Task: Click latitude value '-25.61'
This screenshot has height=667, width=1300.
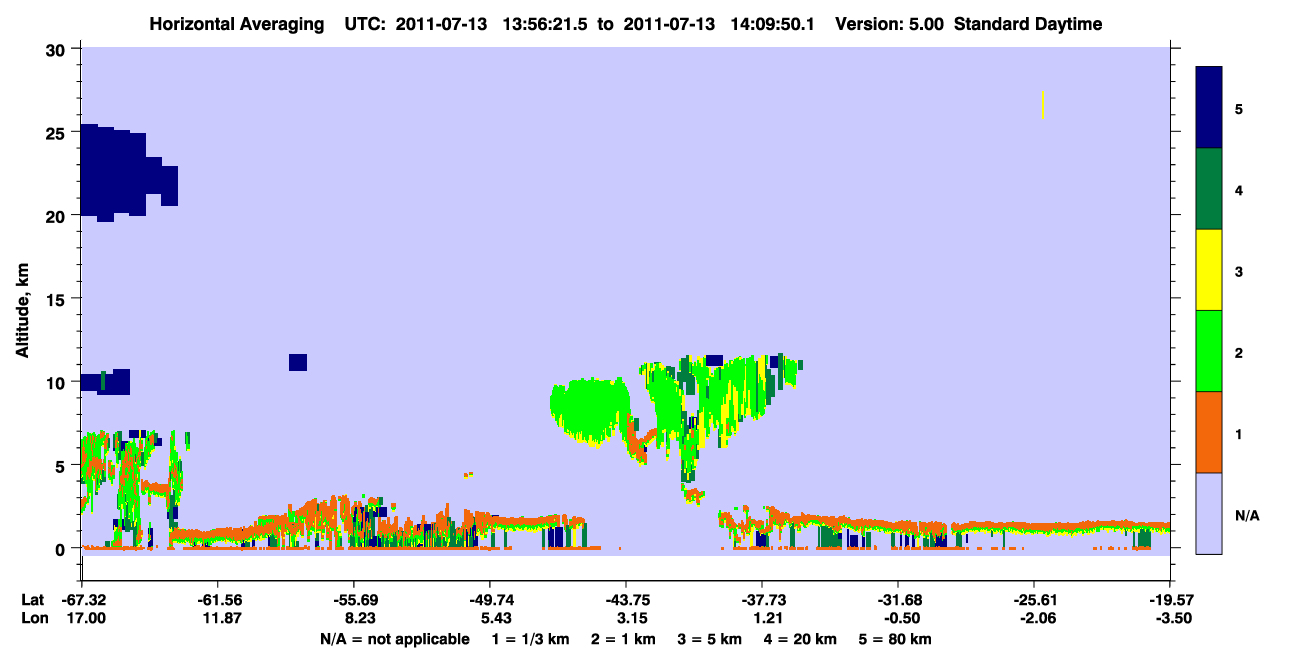Action: (1034, 600)
